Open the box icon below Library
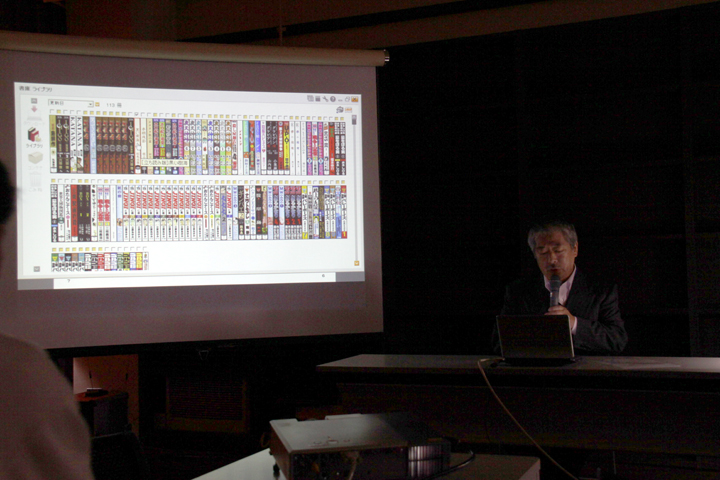Viewport: 720px width, 480px height. [34, 158]
